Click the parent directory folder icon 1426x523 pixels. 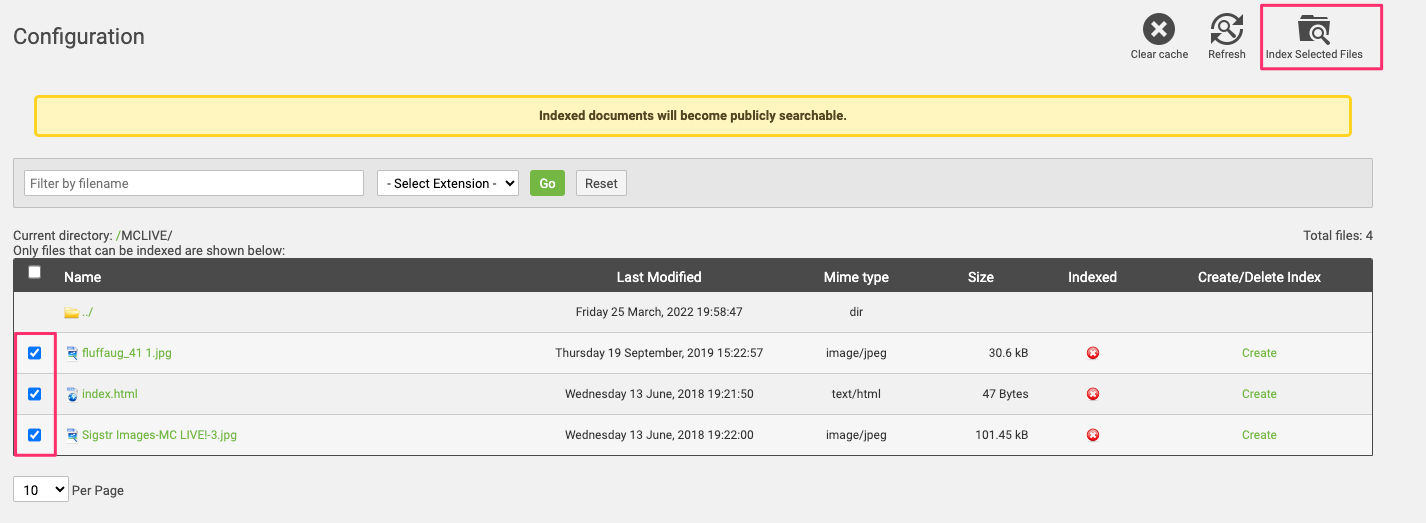click(71, 313)
